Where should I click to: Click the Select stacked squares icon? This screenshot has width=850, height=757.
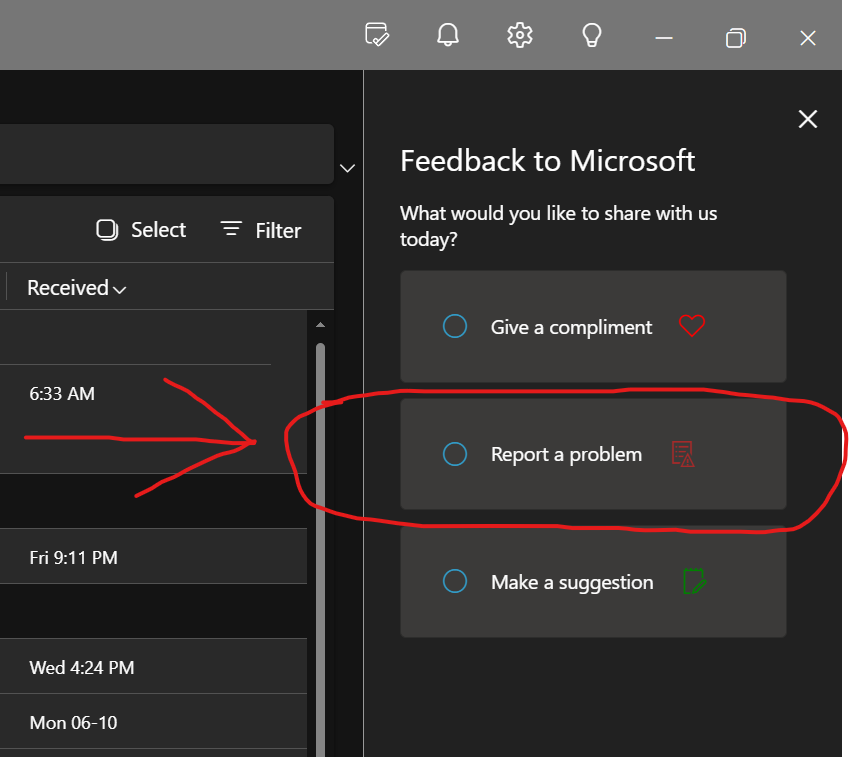(107, 230)
